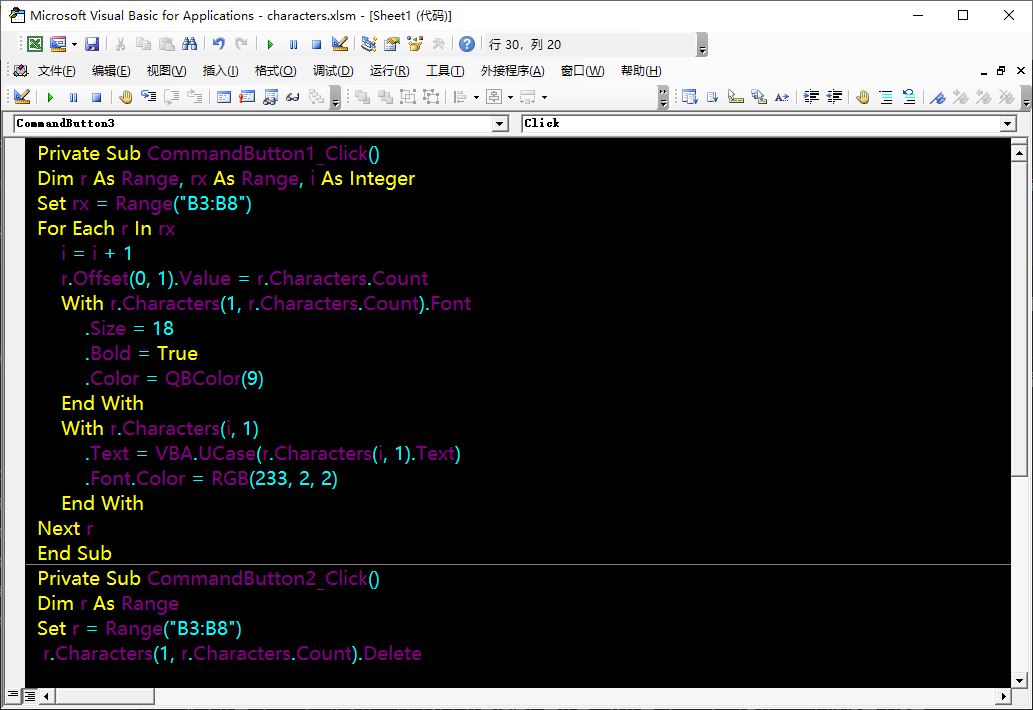The height and width of the screenshot is (710, 1033).
Task: Click List Properties/Methods icon
Action: pos(690,97)
